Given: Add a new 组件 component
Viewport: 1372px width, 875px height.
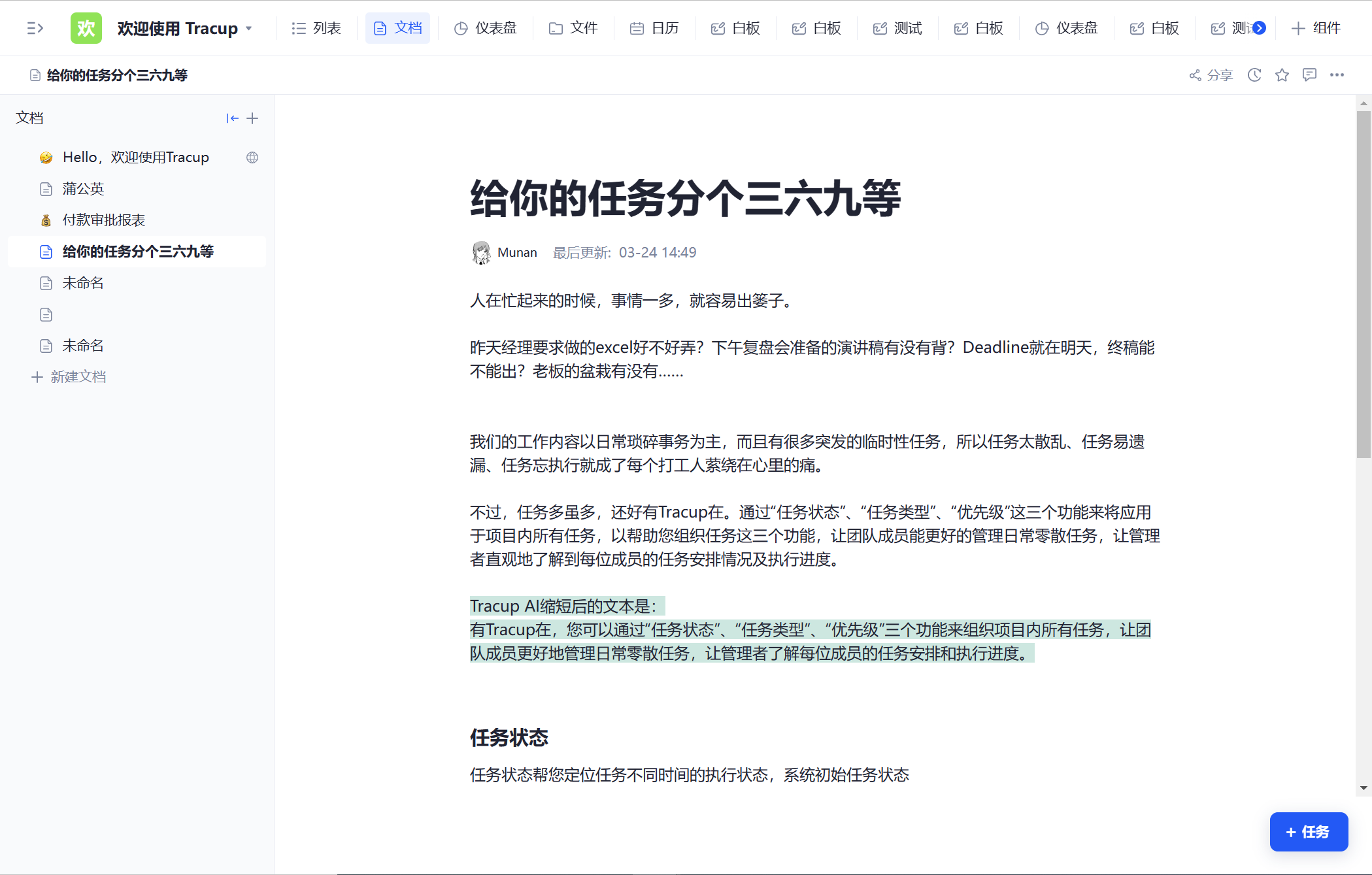Looking at the screenshot, I should point(1316,28).
